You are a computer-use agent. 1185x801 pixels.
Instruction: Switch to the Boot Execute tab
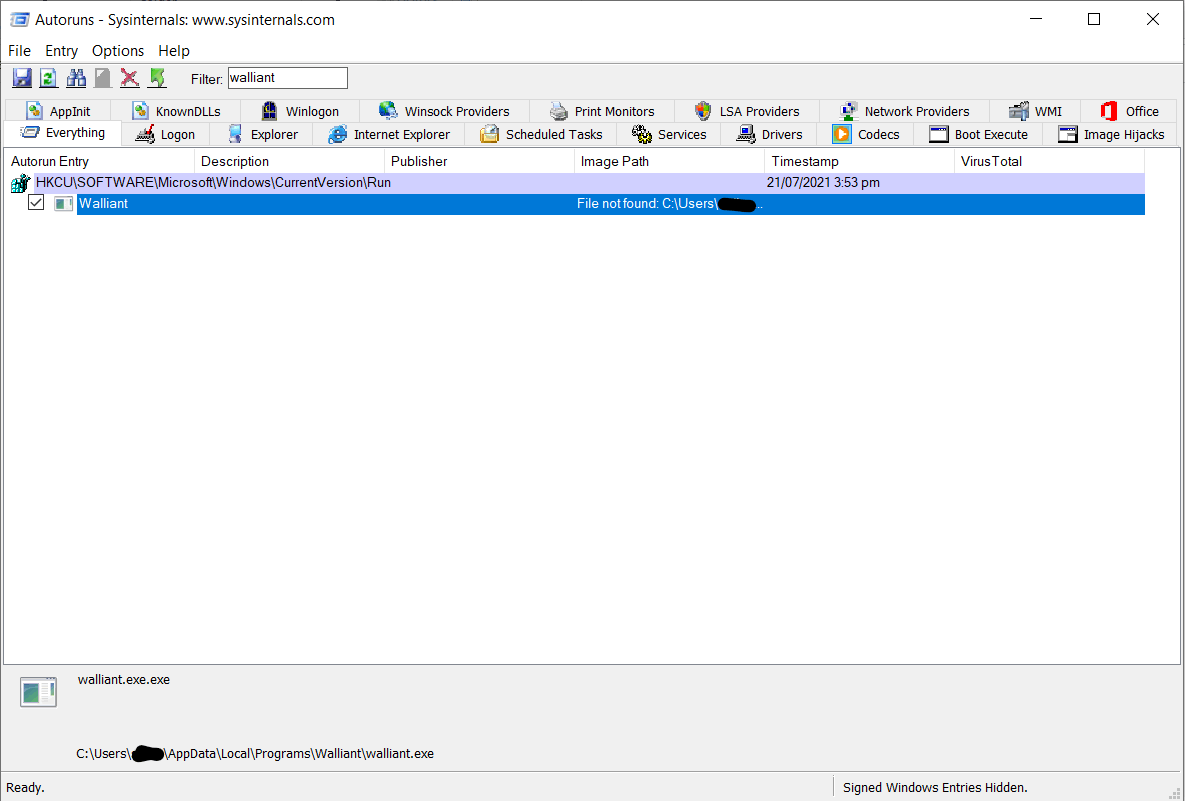tap(978, 135)
